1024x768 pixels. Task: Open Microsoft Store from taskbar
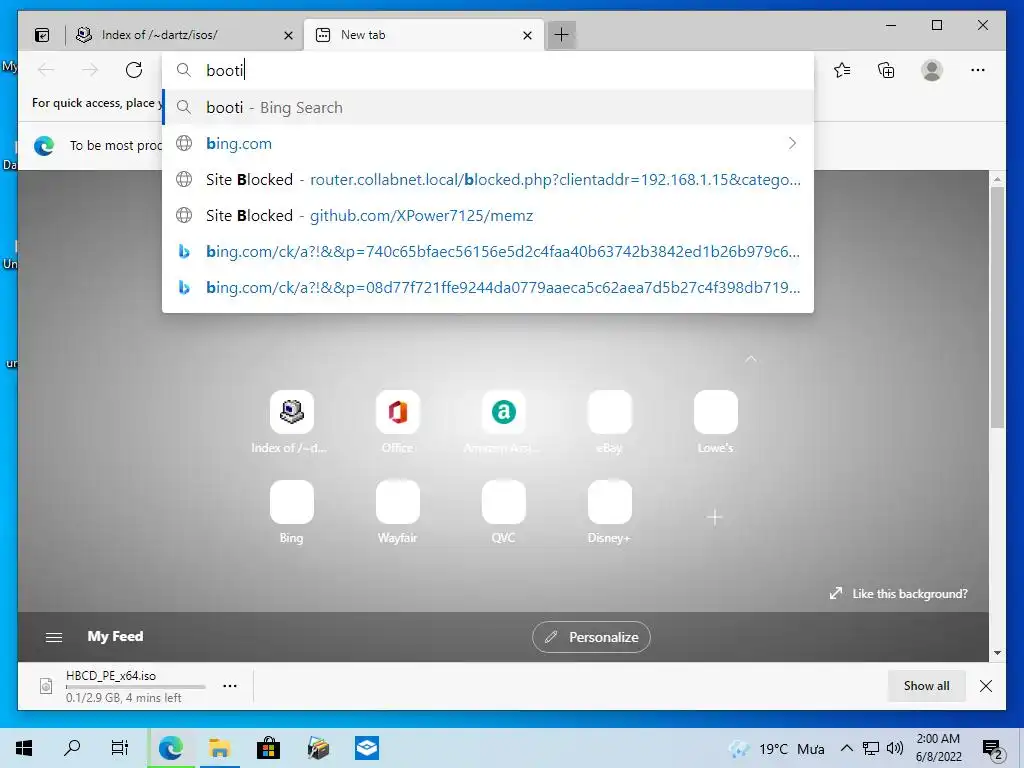[x=268, y=748]
